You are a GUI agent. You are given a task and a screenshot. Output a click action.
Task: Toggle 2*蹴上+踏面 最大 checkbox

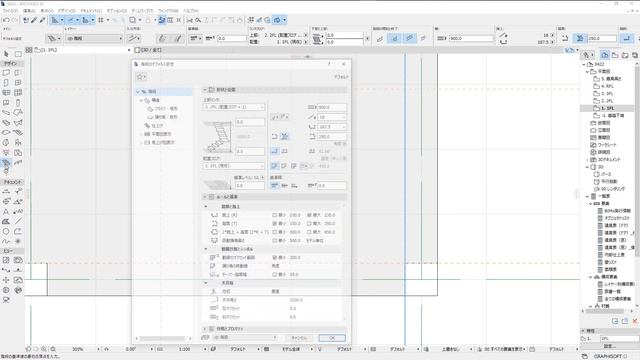pos(309,232)
